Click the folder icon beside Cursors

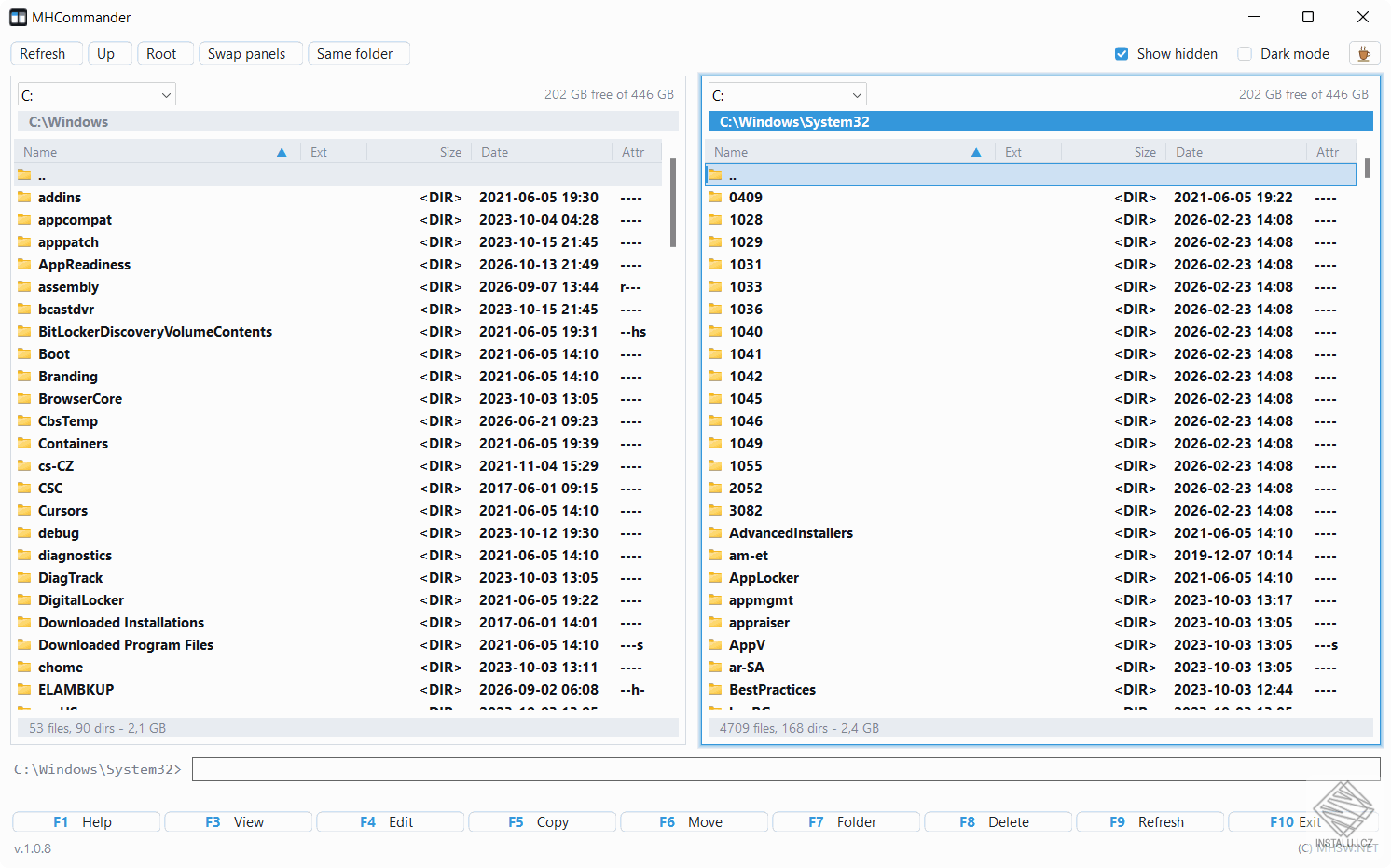pyautogui.click(x=24, y=510)
